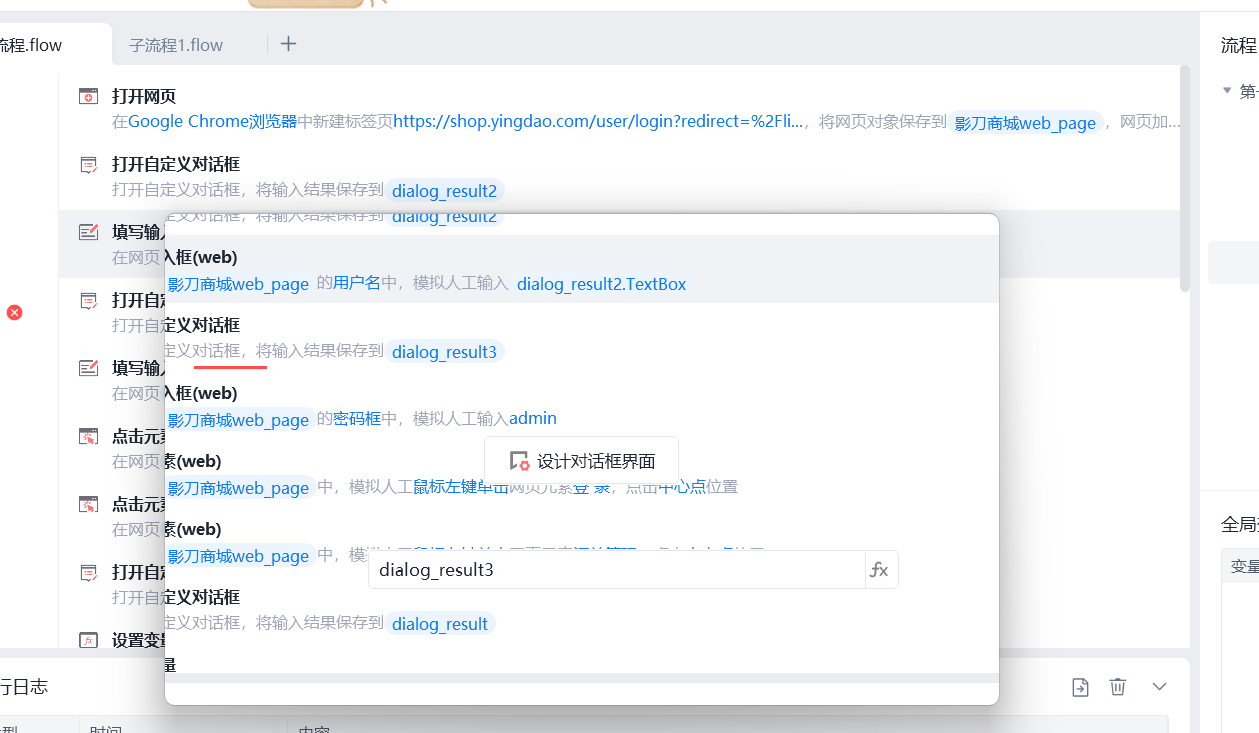Image resolution: width=1259 pixels, height=733 pixels.
Task: Collapse the log panel with chevron
Action: click(1159, 686)
